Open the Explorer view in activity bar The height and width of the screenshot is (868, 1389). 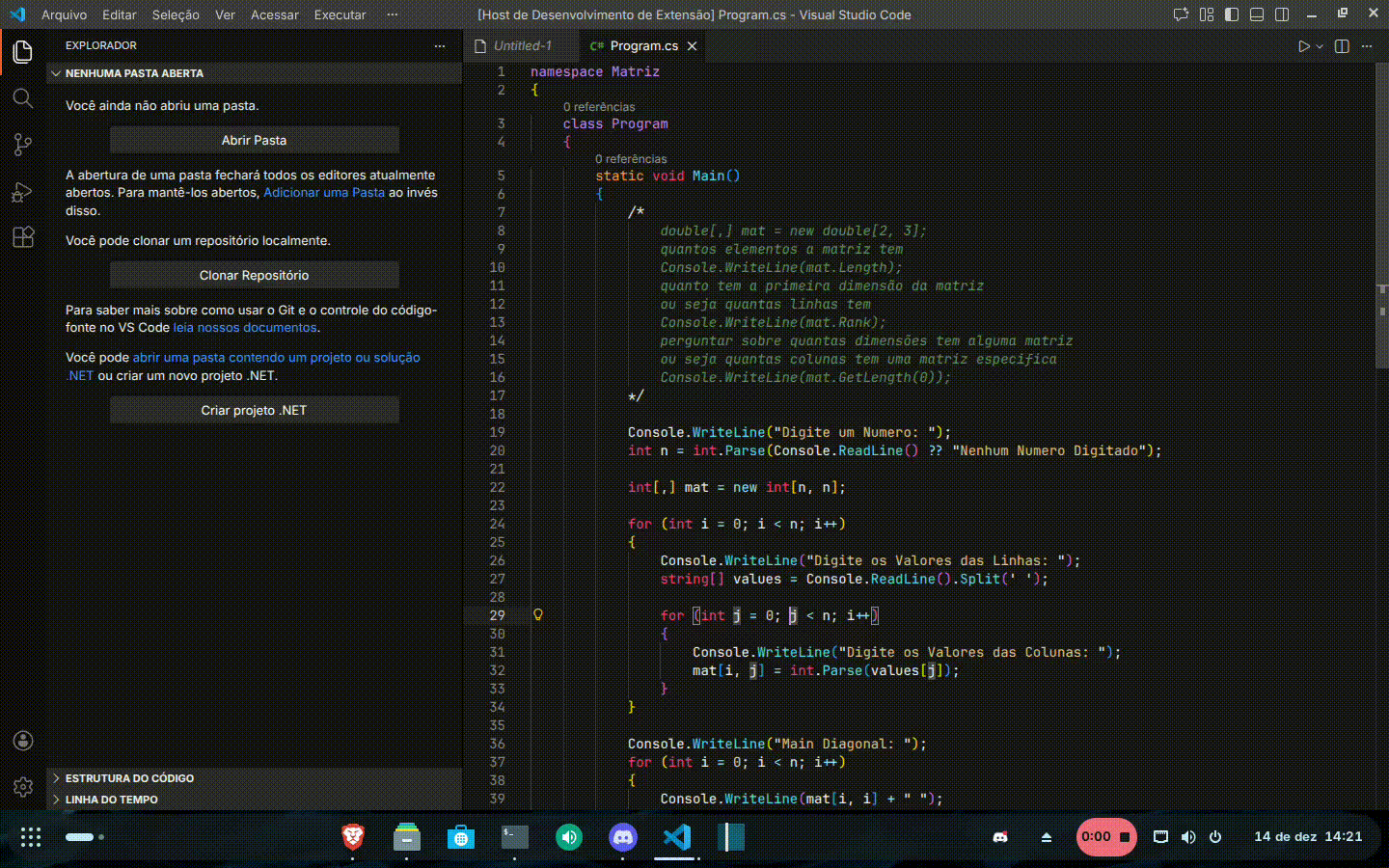(23, 51)
